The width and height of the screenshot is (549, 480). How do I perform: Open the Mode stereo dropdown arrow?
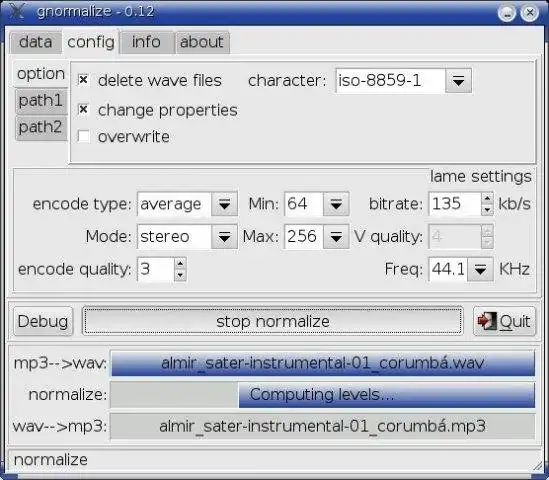coord(224,237)
